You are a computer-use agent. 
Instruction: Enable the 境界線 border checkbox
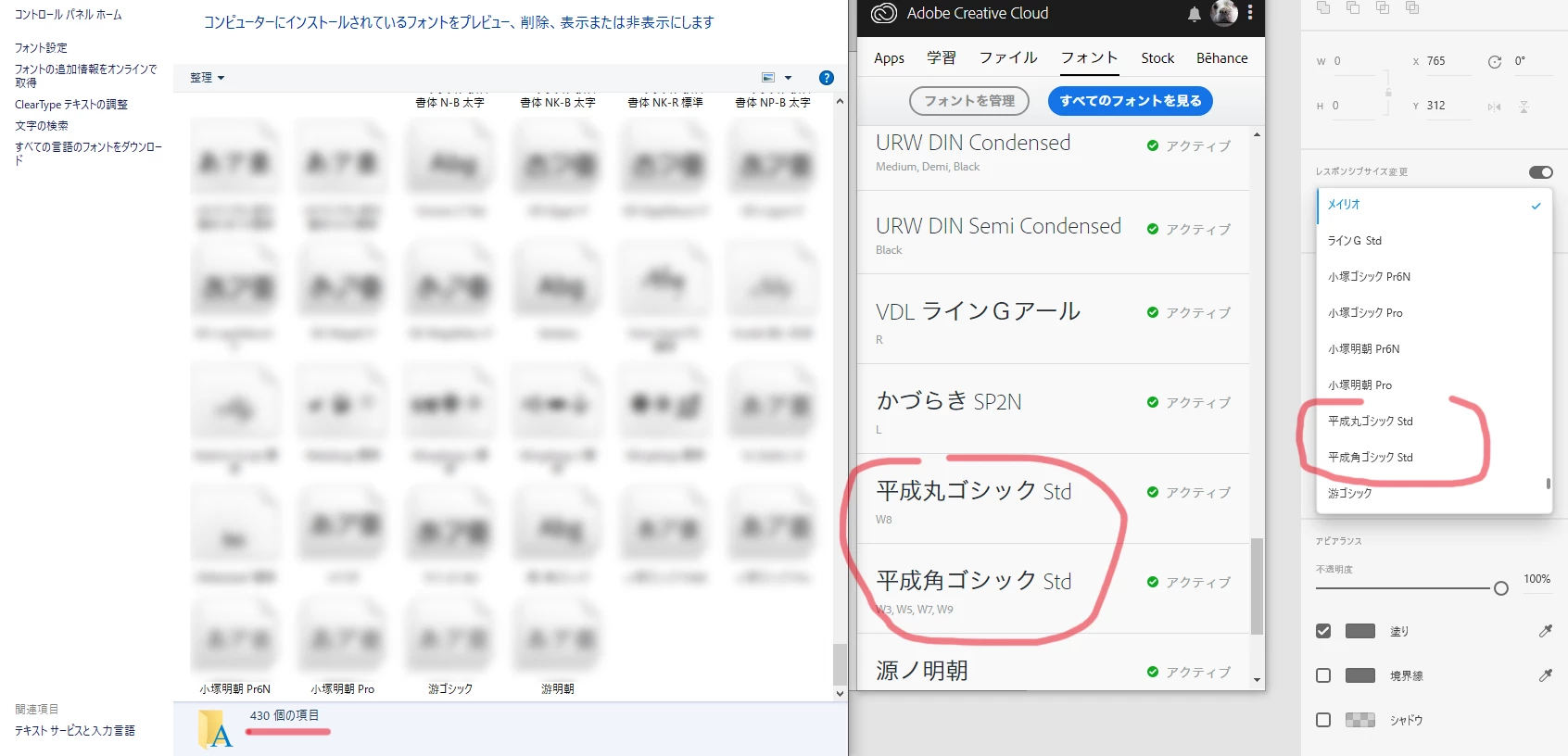point(1323,675)
